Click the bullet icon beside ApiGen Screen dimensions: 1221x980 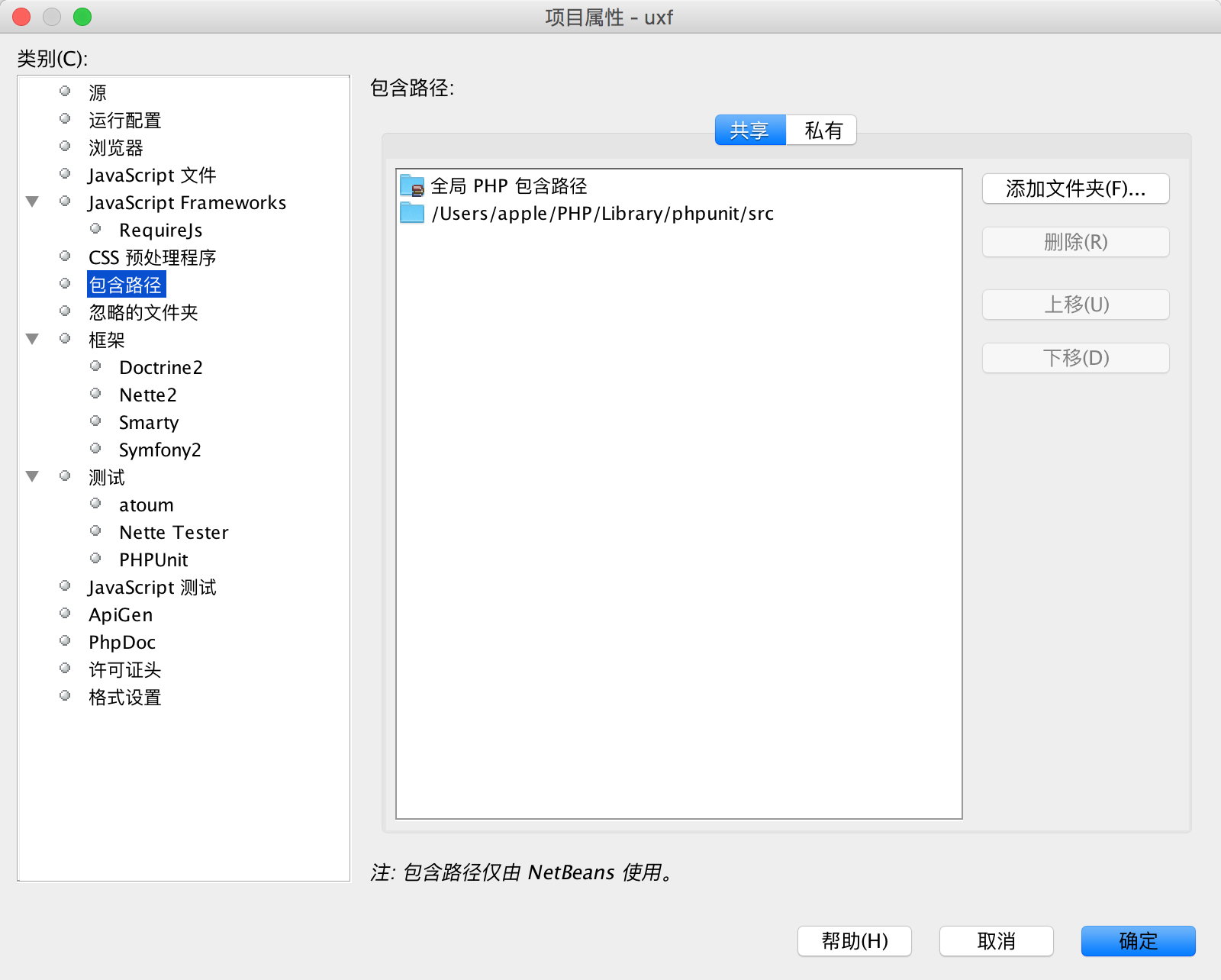coord(65,613)
